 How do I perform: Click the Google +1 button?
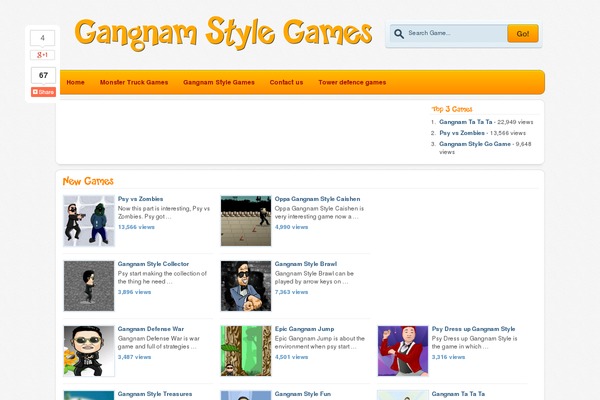tap(42, 55)
